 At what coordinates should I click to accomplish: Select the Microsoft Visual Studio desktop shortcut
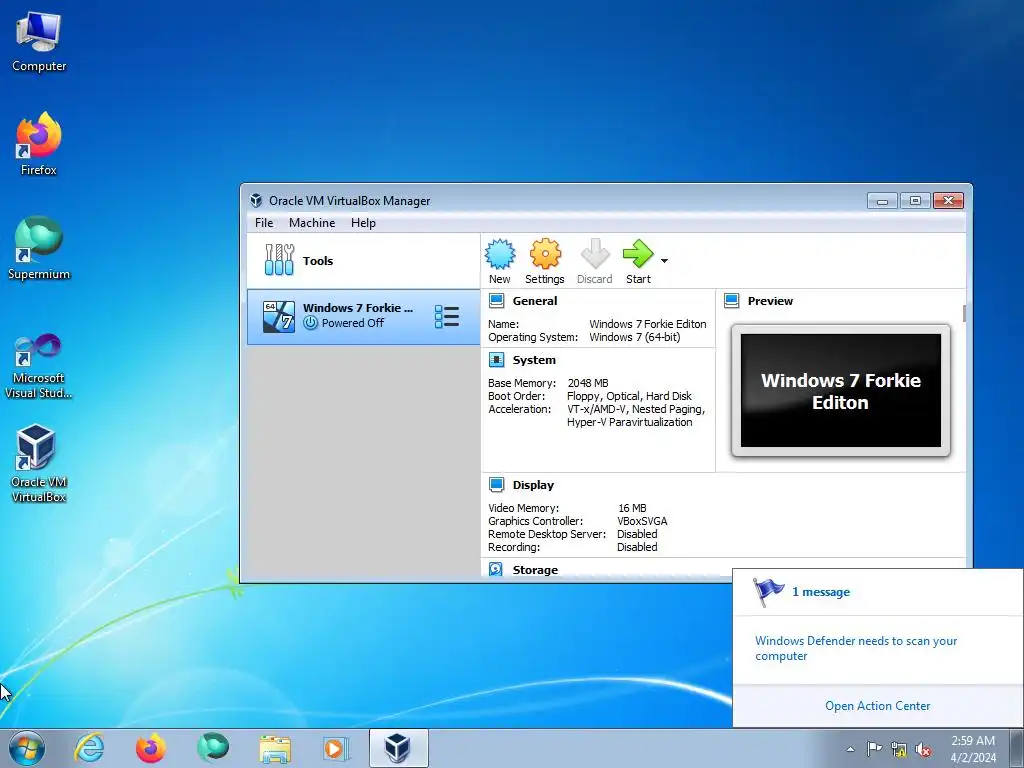[39, 366]
